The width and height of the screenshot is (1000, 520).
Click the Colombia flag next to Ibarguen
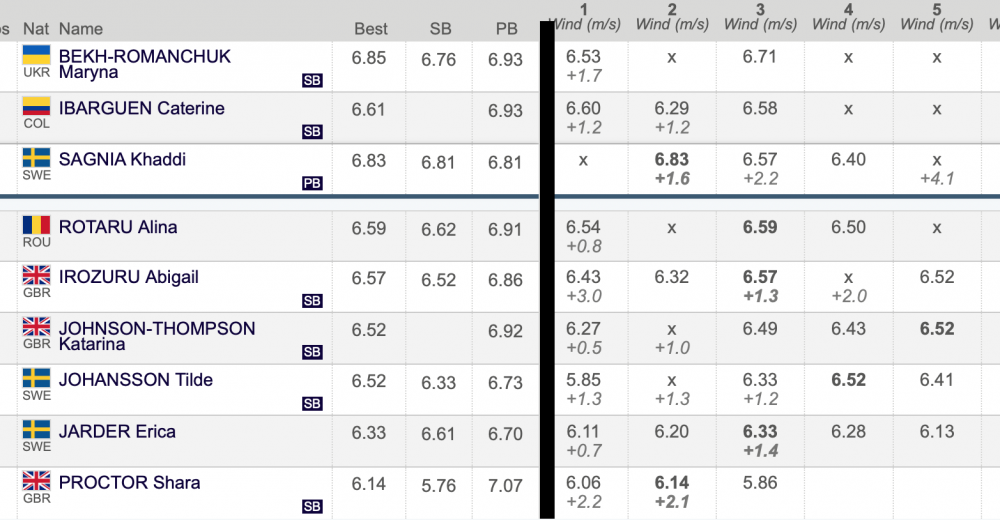[36, 106]
